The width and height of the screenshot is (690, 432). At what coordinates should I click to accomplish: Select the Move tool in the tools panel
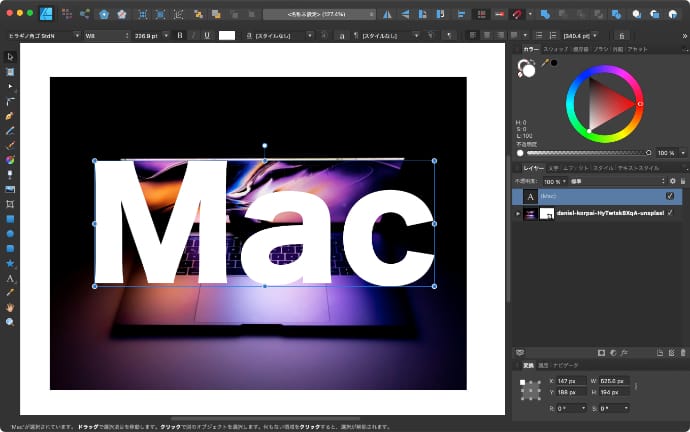pos(10,57)
